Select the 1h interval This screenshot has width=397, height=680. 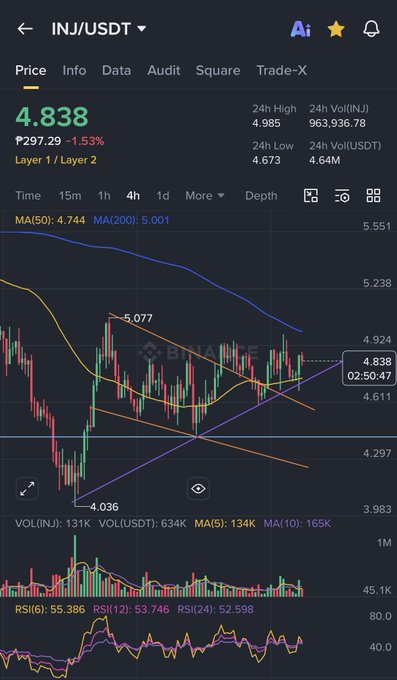104,196
